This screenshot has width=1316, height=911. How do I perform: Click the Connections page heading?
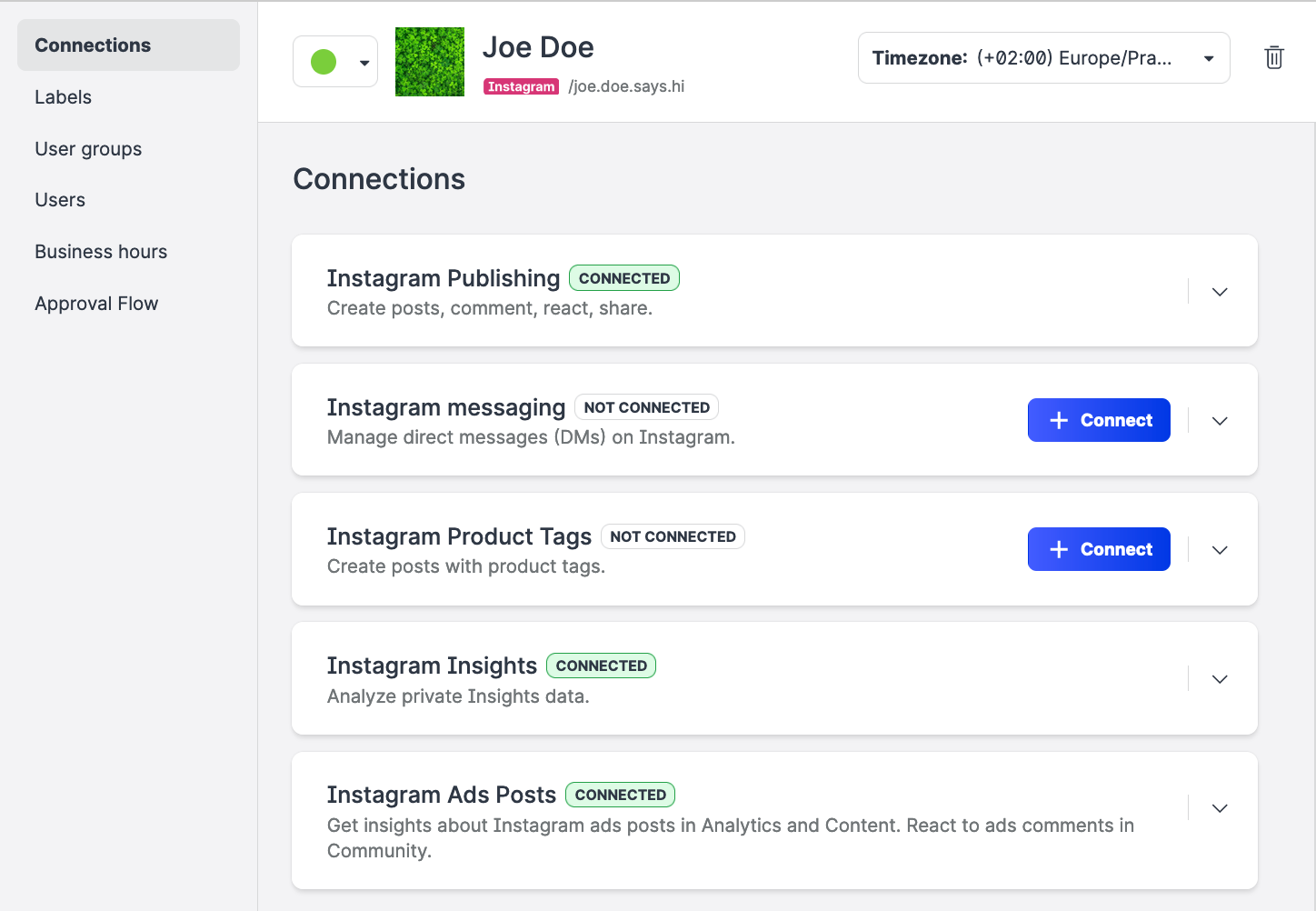379,179
